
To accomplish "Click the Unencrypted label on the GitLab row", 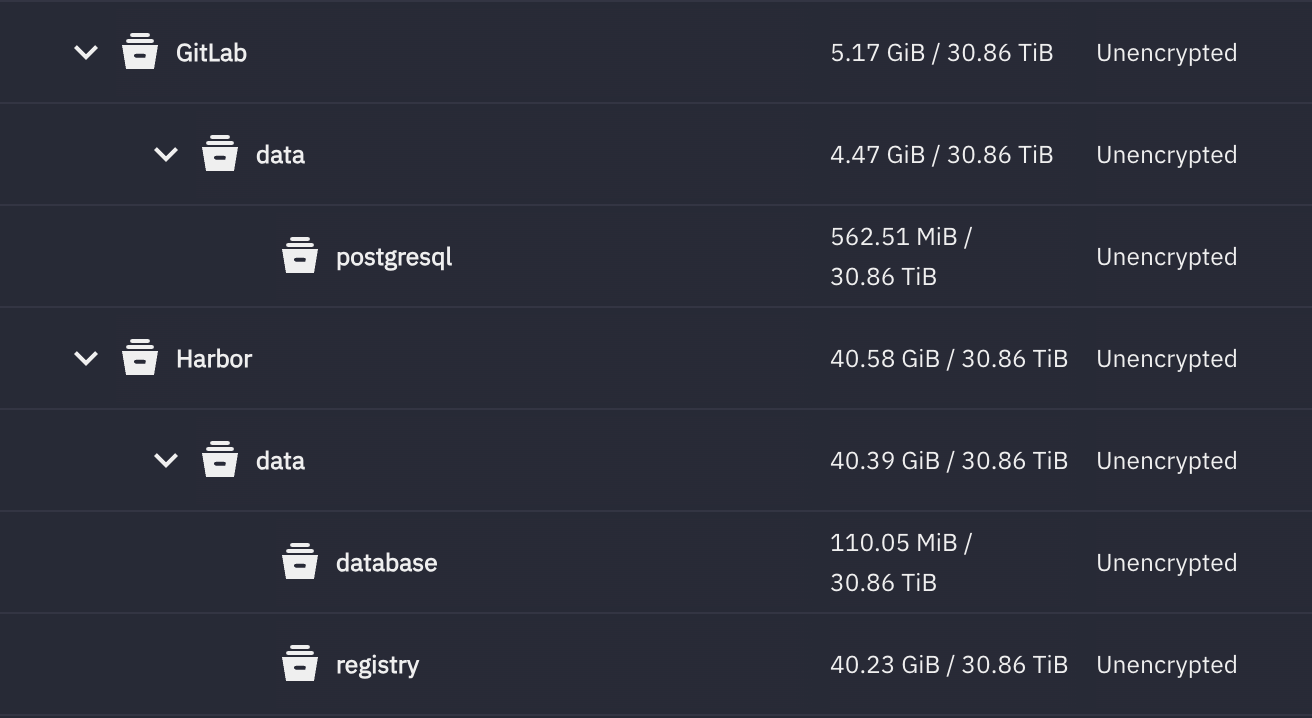I will [x=1166, y=52].
